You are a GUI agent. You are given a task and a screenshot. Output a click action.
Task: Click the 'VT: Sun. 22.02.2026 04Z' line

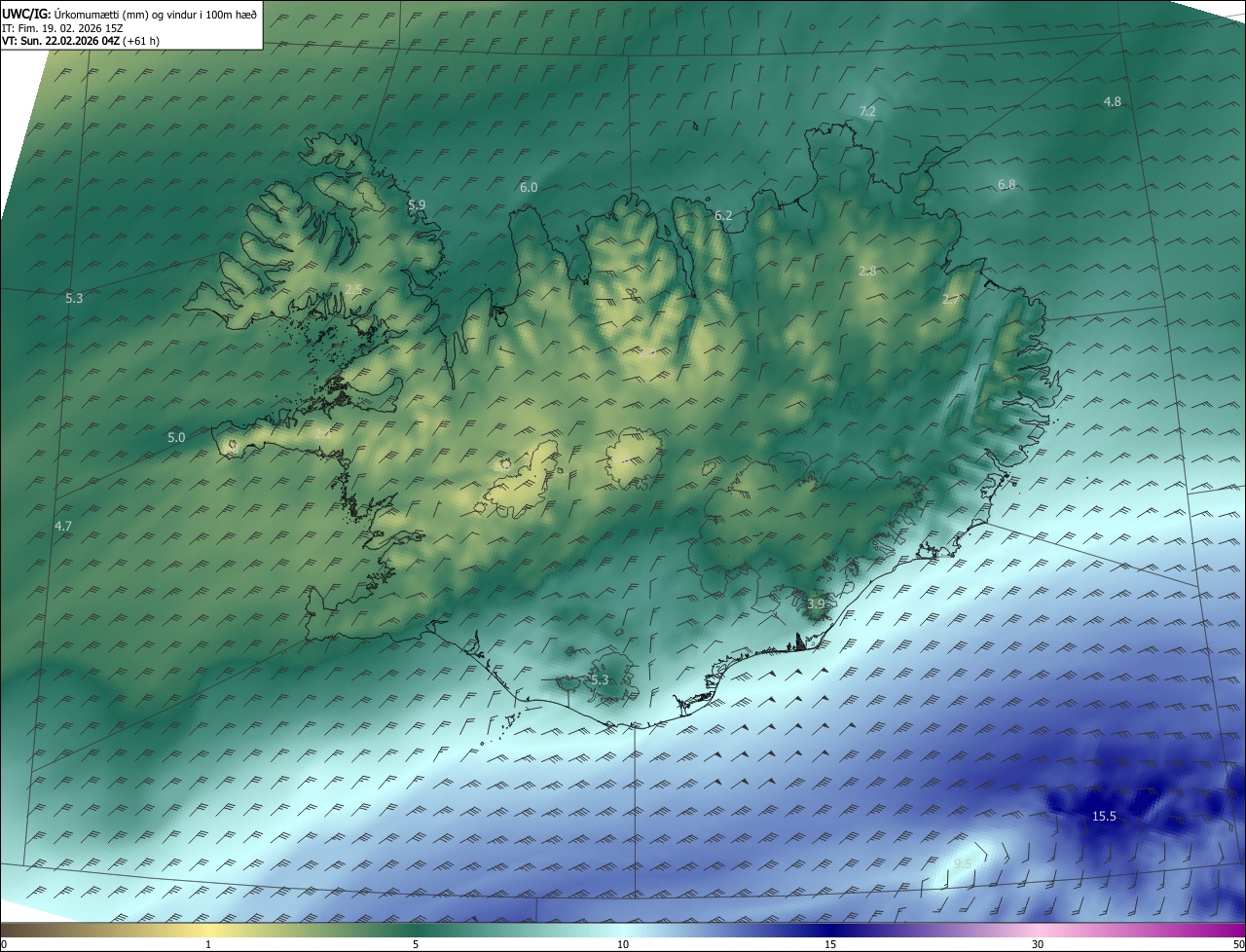60,41
